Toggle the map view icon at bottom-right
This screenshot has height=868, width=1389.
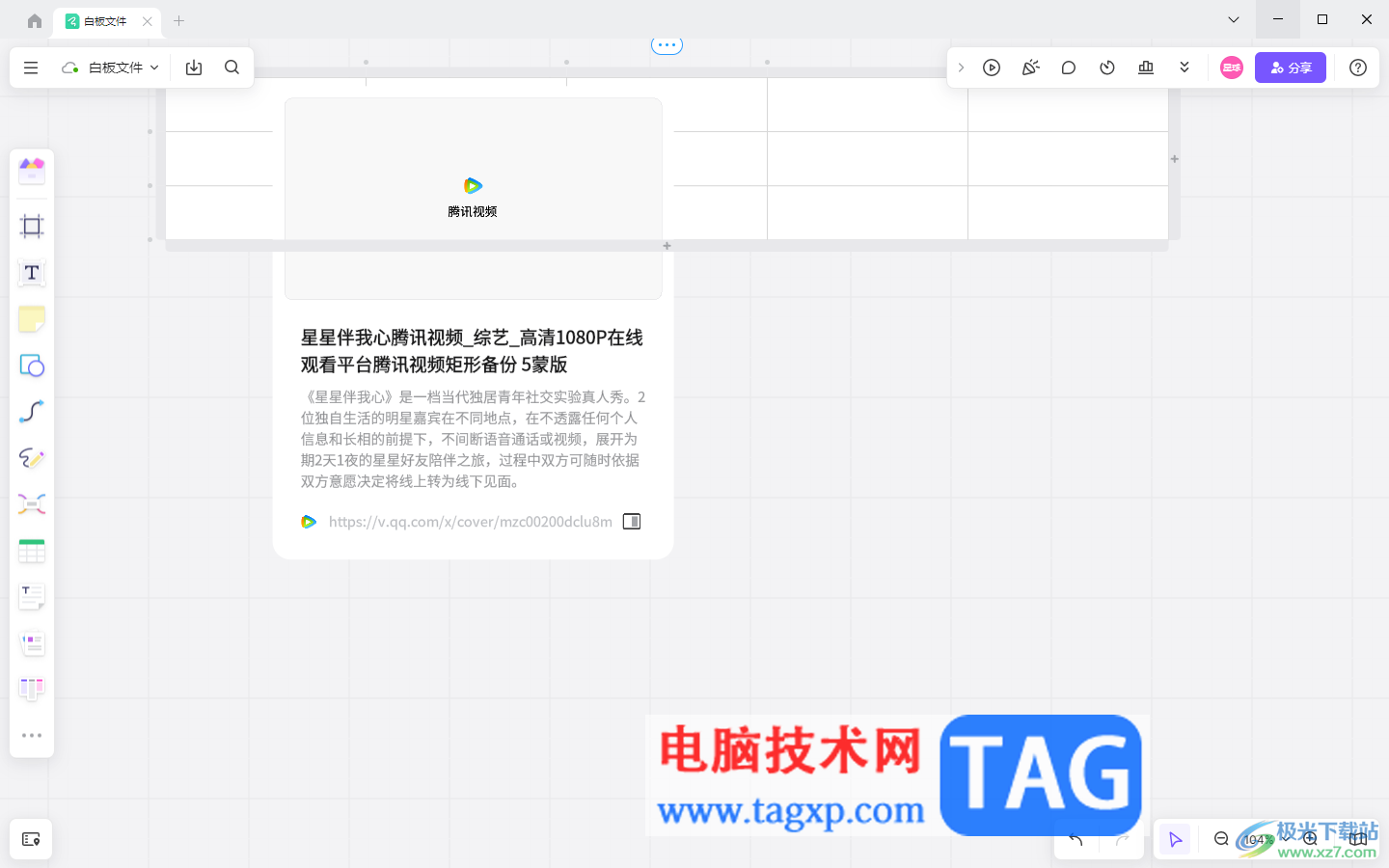(1357, 839)
